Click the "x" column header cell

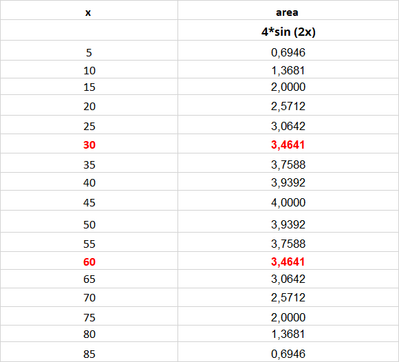coord(89,10)
